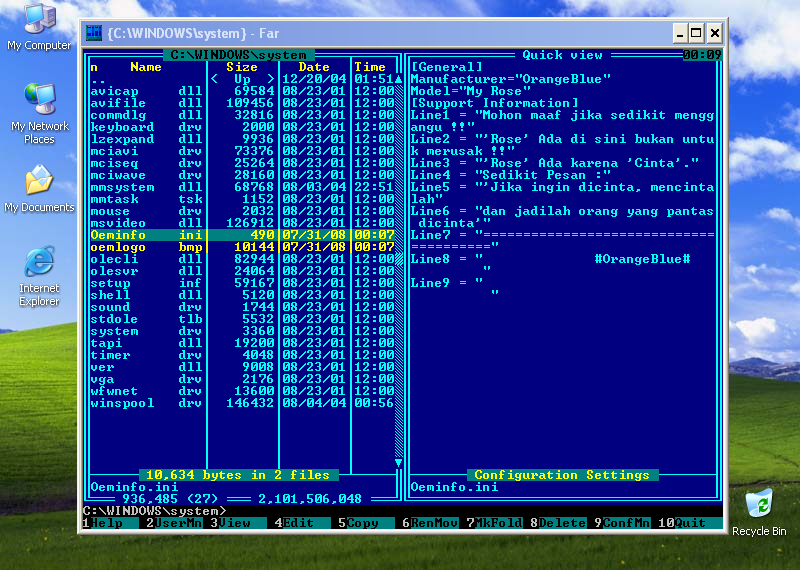Select the stdole tlb file row
Viewport: 800px width, 570px height.
(242, 319)
